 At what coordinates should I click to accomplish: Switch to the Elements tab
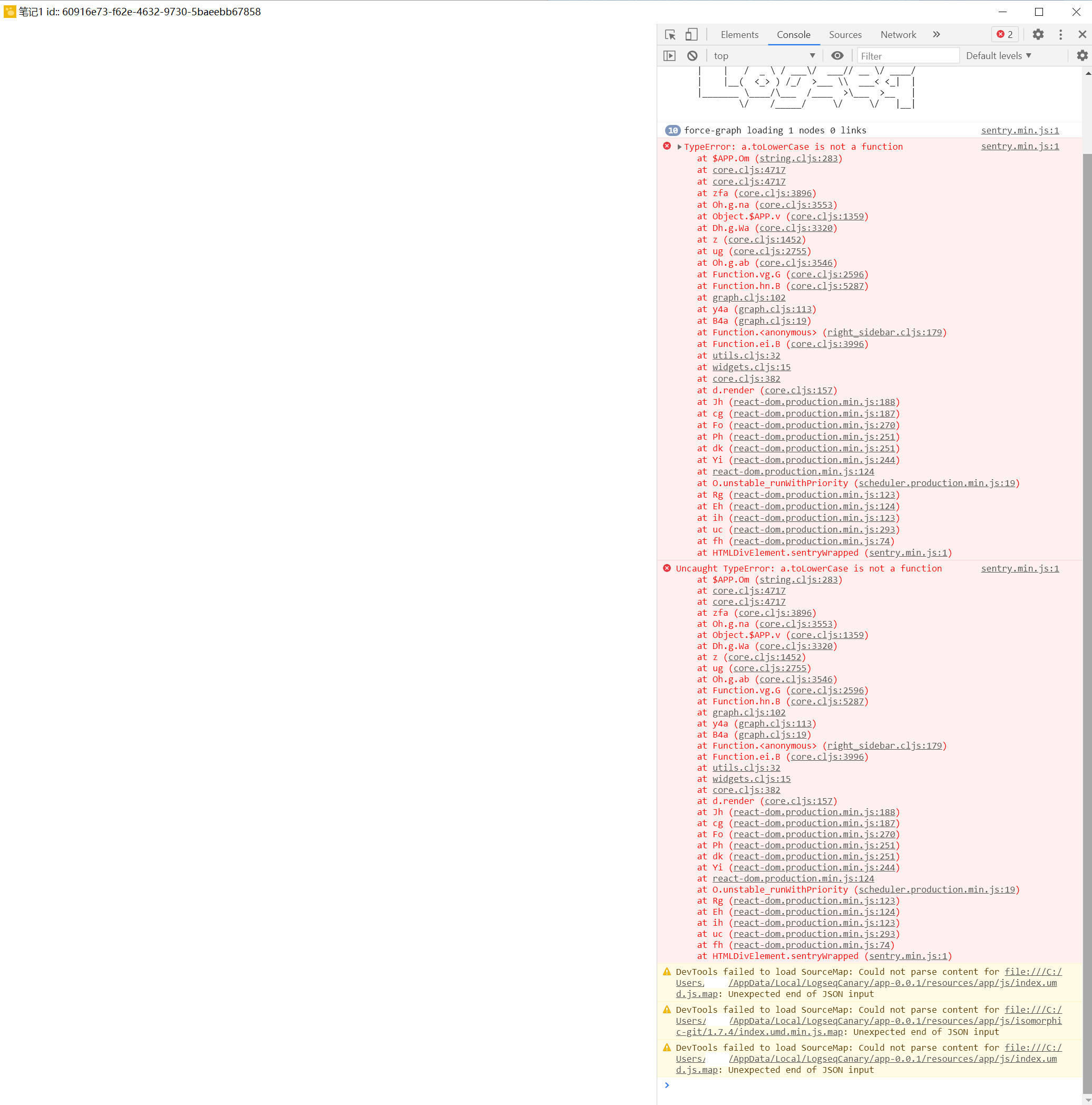pos(739,35)
